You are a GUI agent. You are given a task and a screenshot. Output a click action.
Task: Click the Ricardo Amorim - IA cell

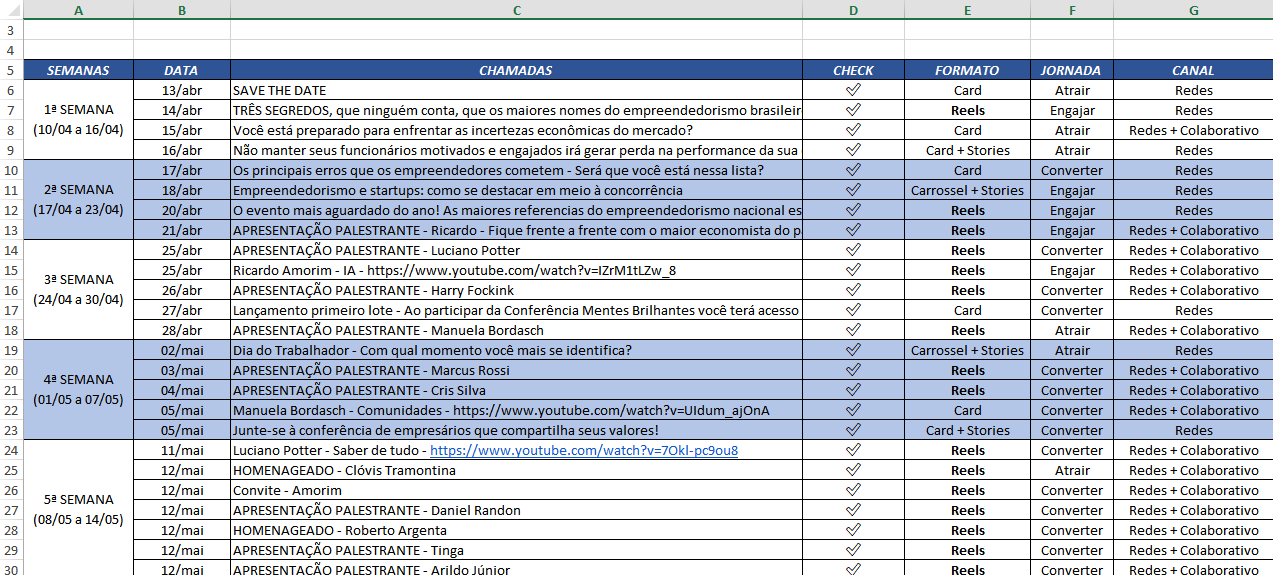[516, 270]
